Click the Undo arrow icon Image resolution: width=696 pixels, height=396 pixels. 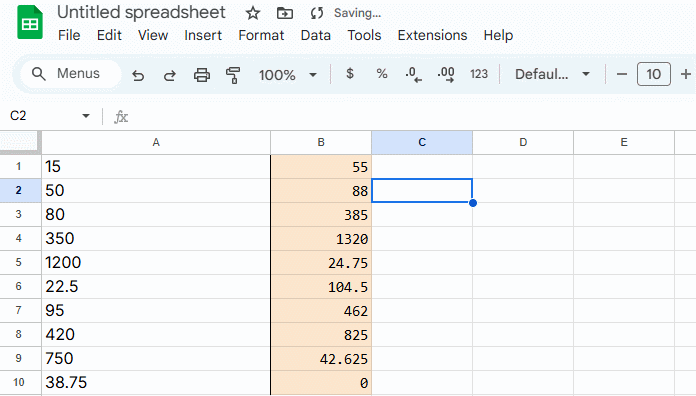138,75
